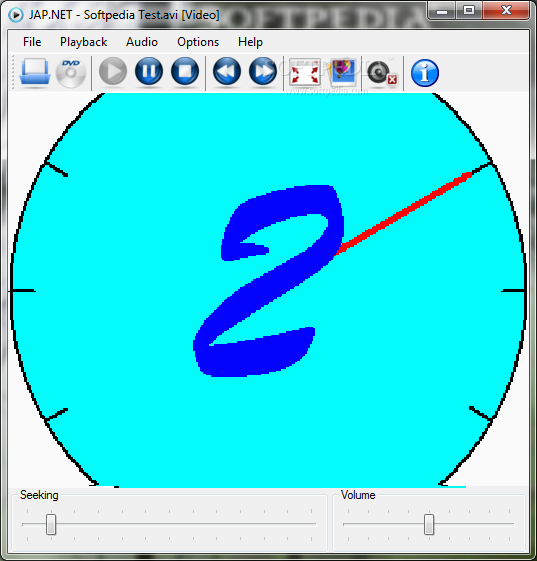Switch to fullscreen with the red arrows icon
Viewport: 537px width, 561px height.
(x=305, y=73)
